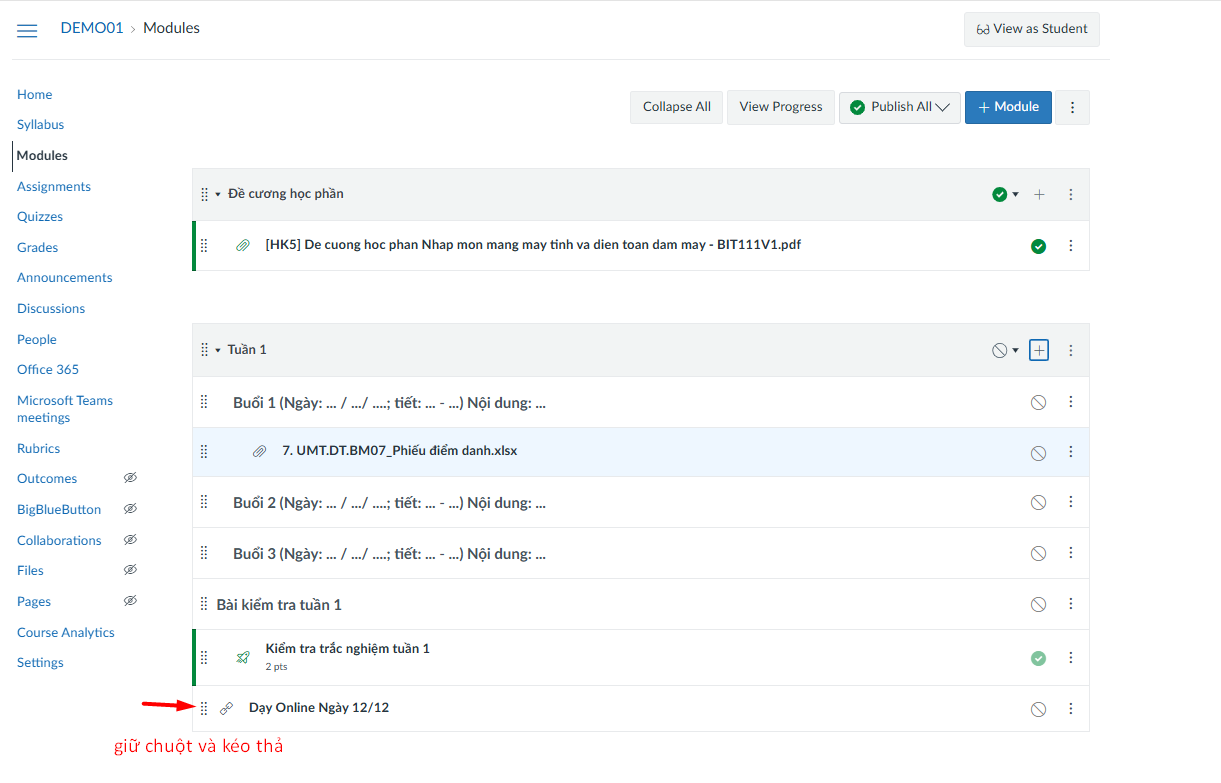The image size is (1221, 783).
Task: Publish the Buổi 1 unpublished item
Action: 1038,402
